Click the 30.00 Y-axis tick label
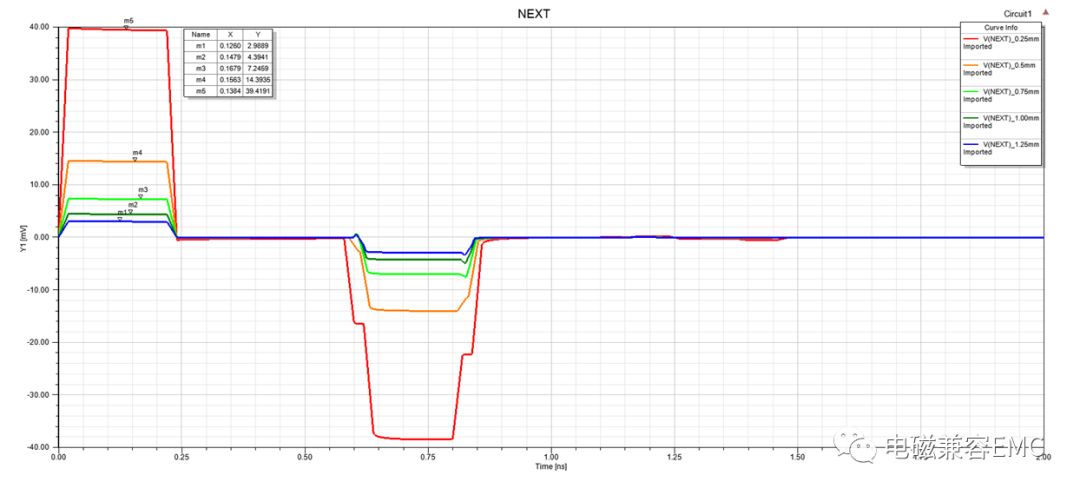This screenshot has height=495, width=1080. click(39, 79)
